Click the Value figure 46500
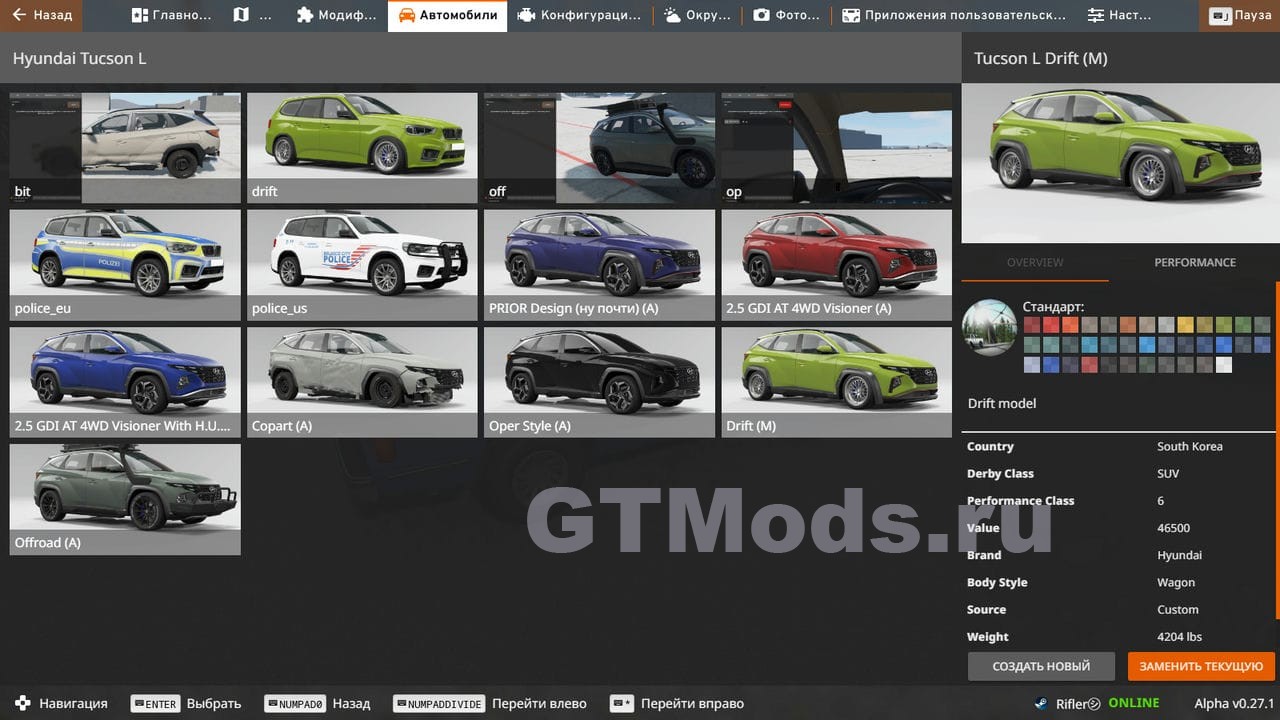1280x720 pixels. tap(1173, 527)
